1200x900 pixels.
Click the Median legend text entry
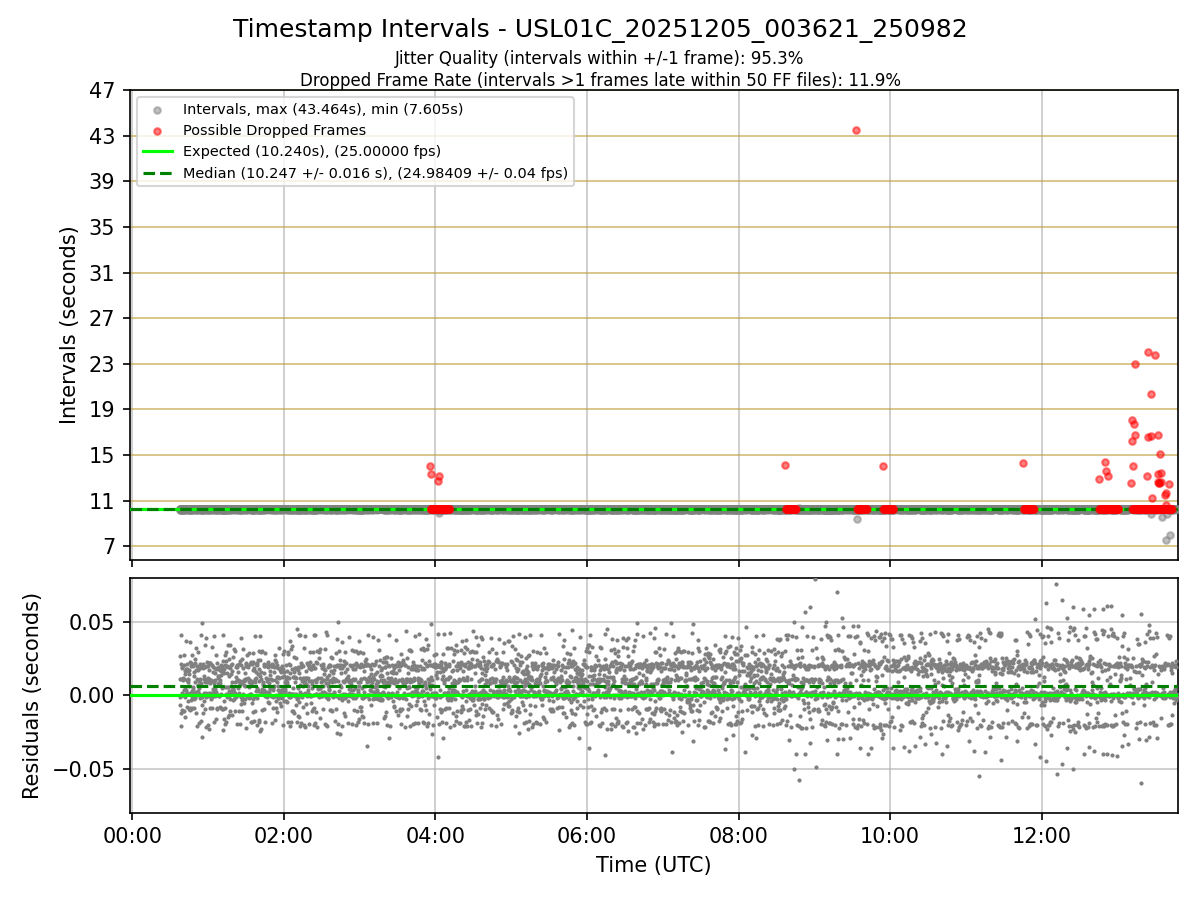[376, 173]
